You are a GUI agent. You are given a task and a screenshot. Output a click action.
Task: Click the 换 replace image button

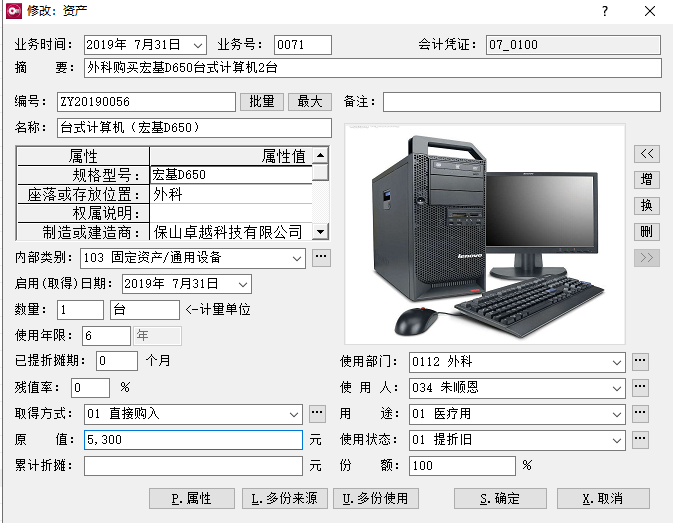tap(647, 206)
